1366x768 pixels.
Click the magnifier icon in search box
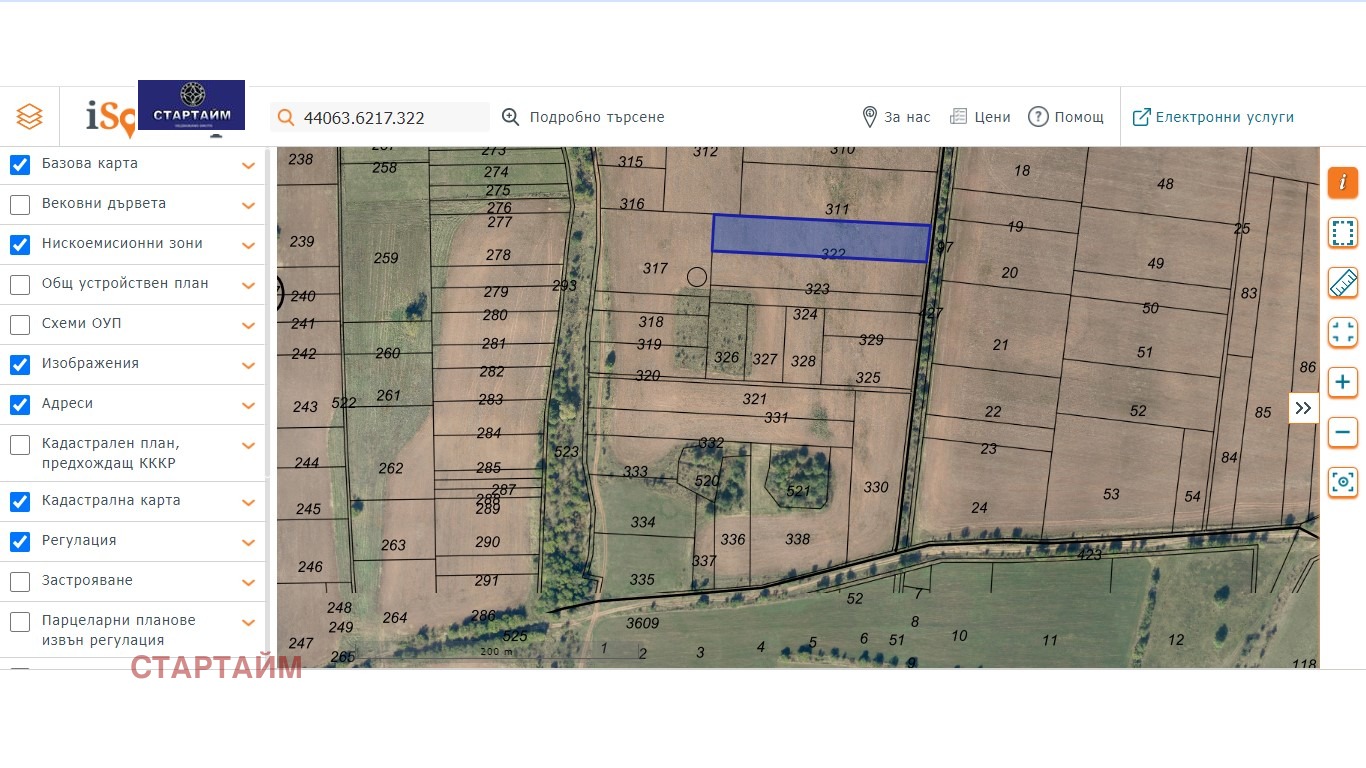click(x=286, y=118)
